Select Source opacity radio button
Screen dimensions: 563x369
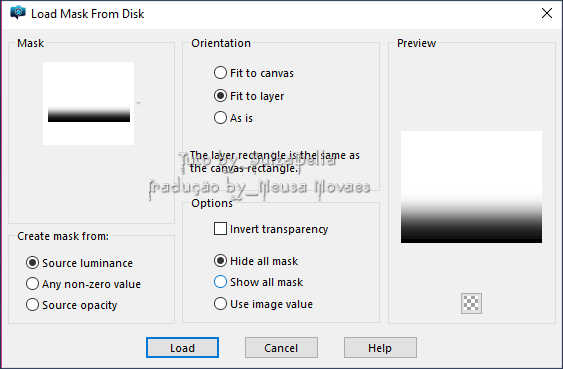tap(71, 305)
